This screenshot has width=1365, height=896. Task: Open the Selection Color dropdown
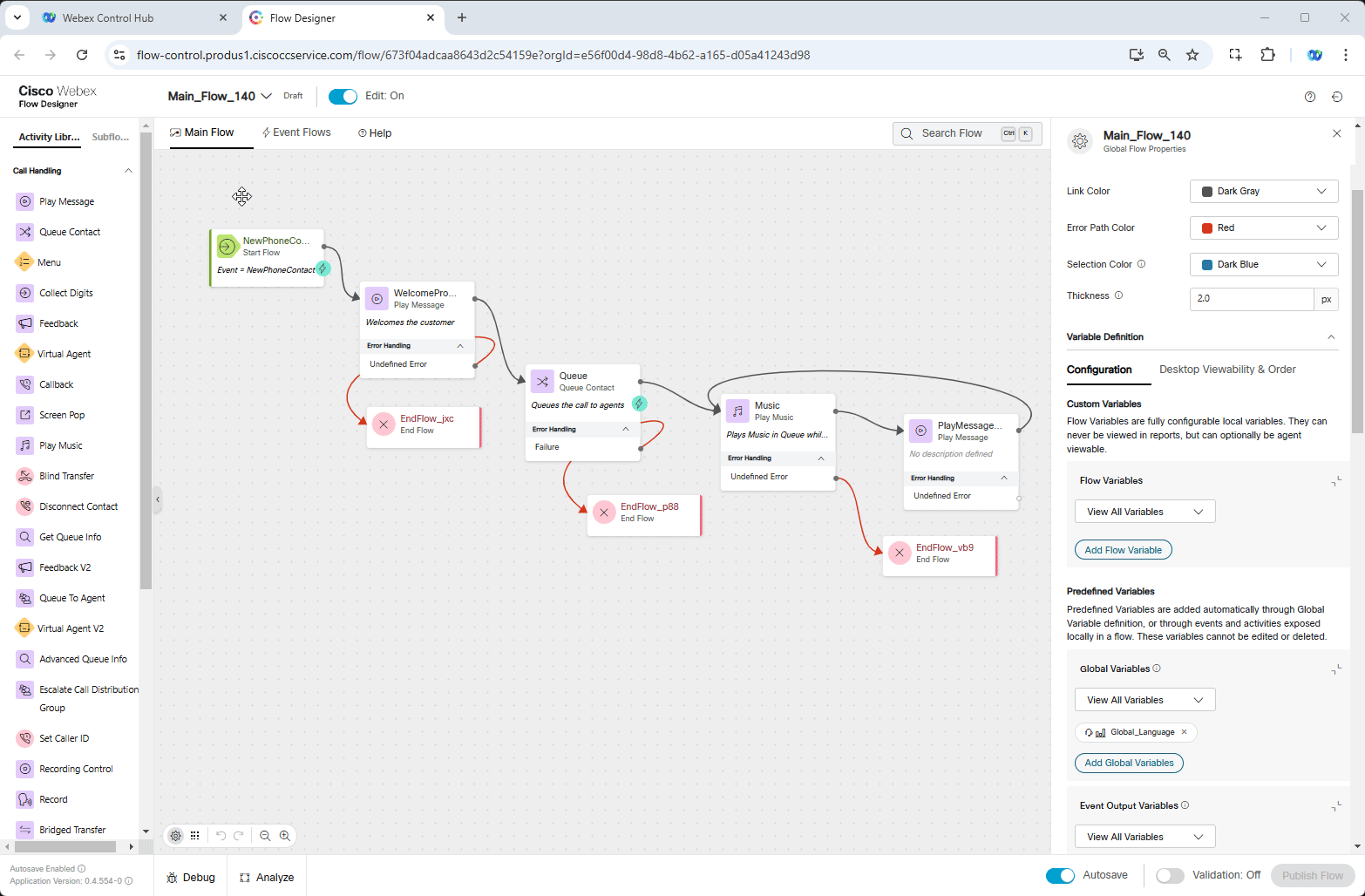pyautogui.click(x=1264, y=264)
